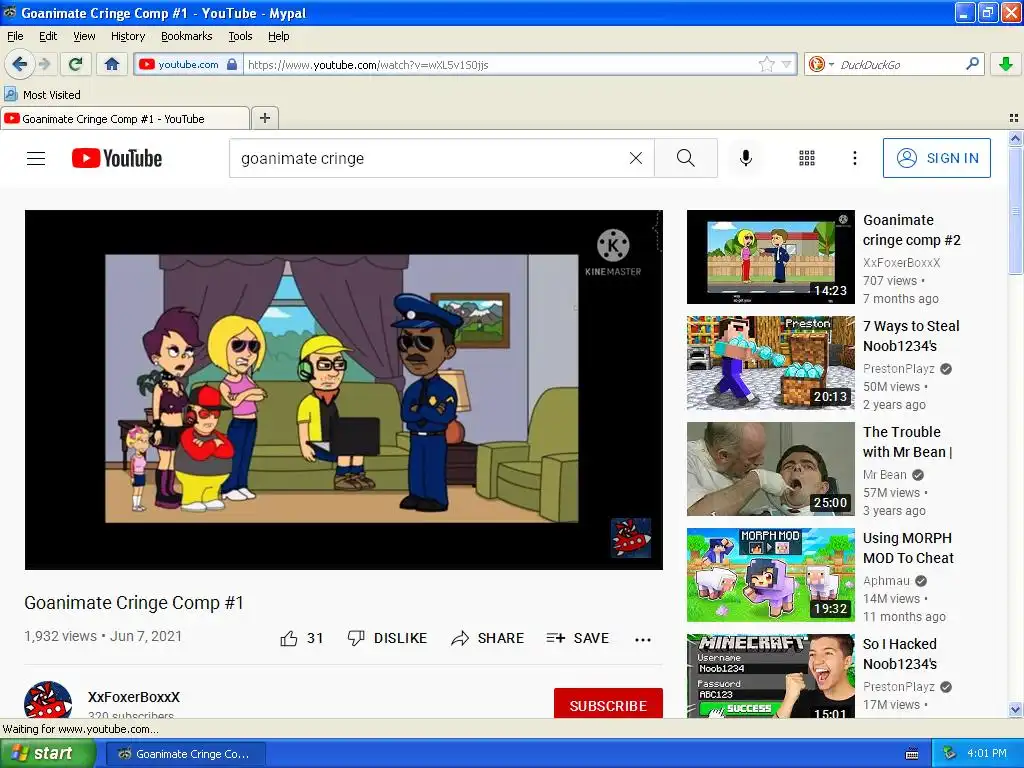Image resolution: width=1024 pixels, height=768 pixels.
Task: Open the 7 Ways to Steal Noob1234's thumbnail
Action: [771, 363]
